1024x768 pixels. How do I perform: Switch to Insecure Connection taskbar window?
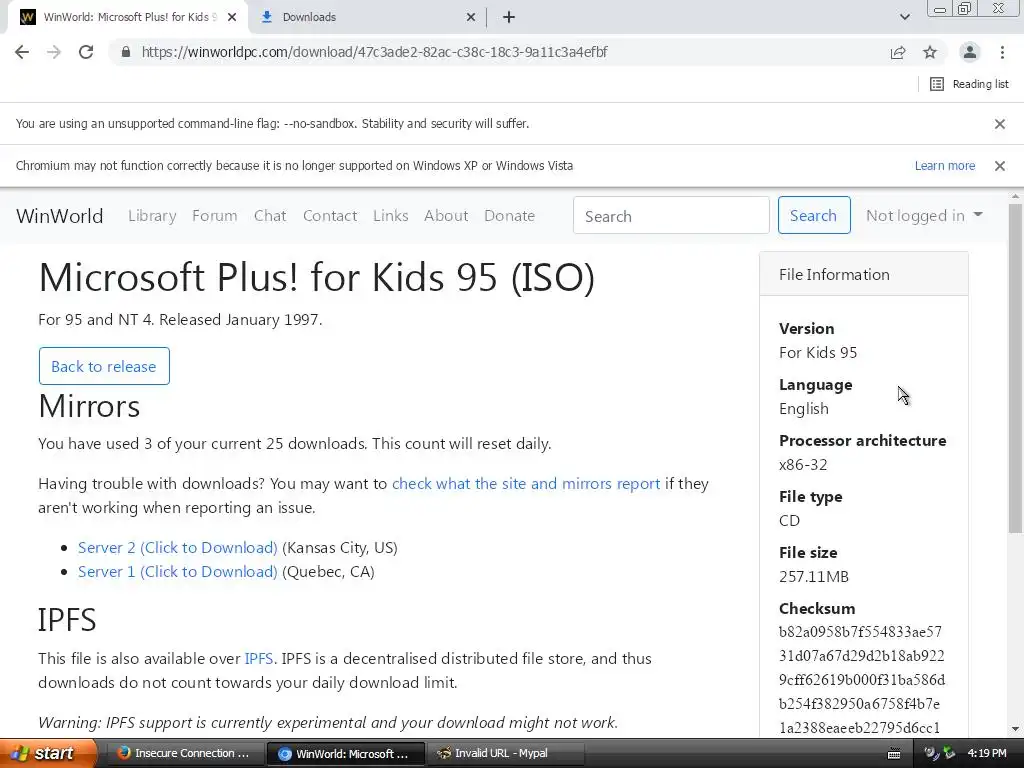point(184,753)
